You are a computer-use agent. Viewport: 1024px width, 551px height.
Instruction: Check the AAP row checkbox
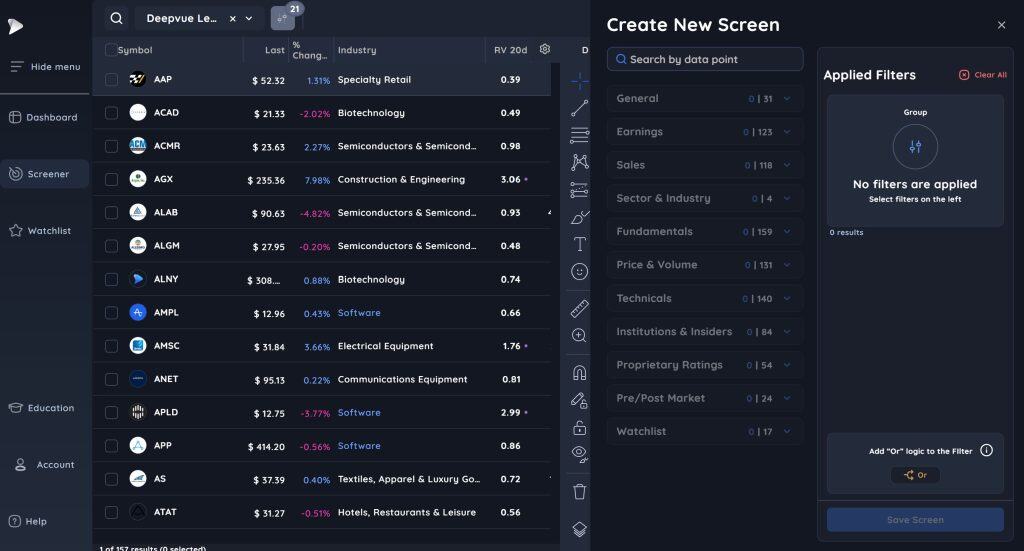tap(112, 80)
